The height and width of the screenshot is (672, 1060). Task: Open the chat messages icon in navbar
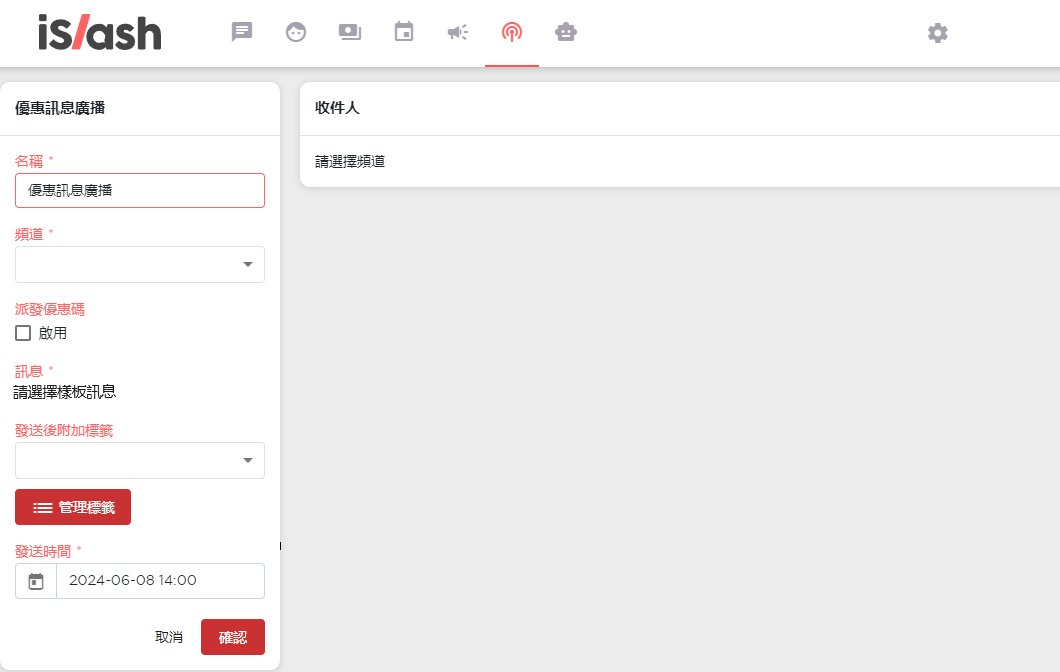(242, 32)
